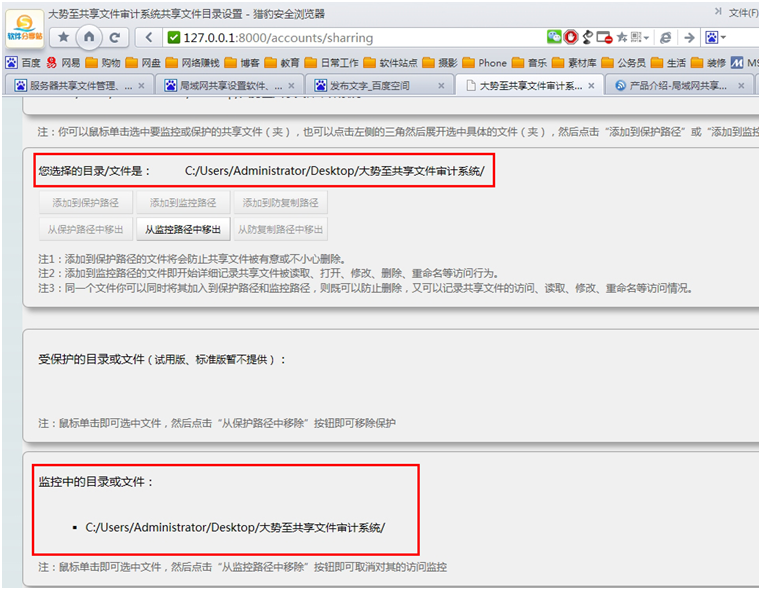The image size is (761, 590).
Task: Open the 文件 menu at top right
Action: click(742, 12)
